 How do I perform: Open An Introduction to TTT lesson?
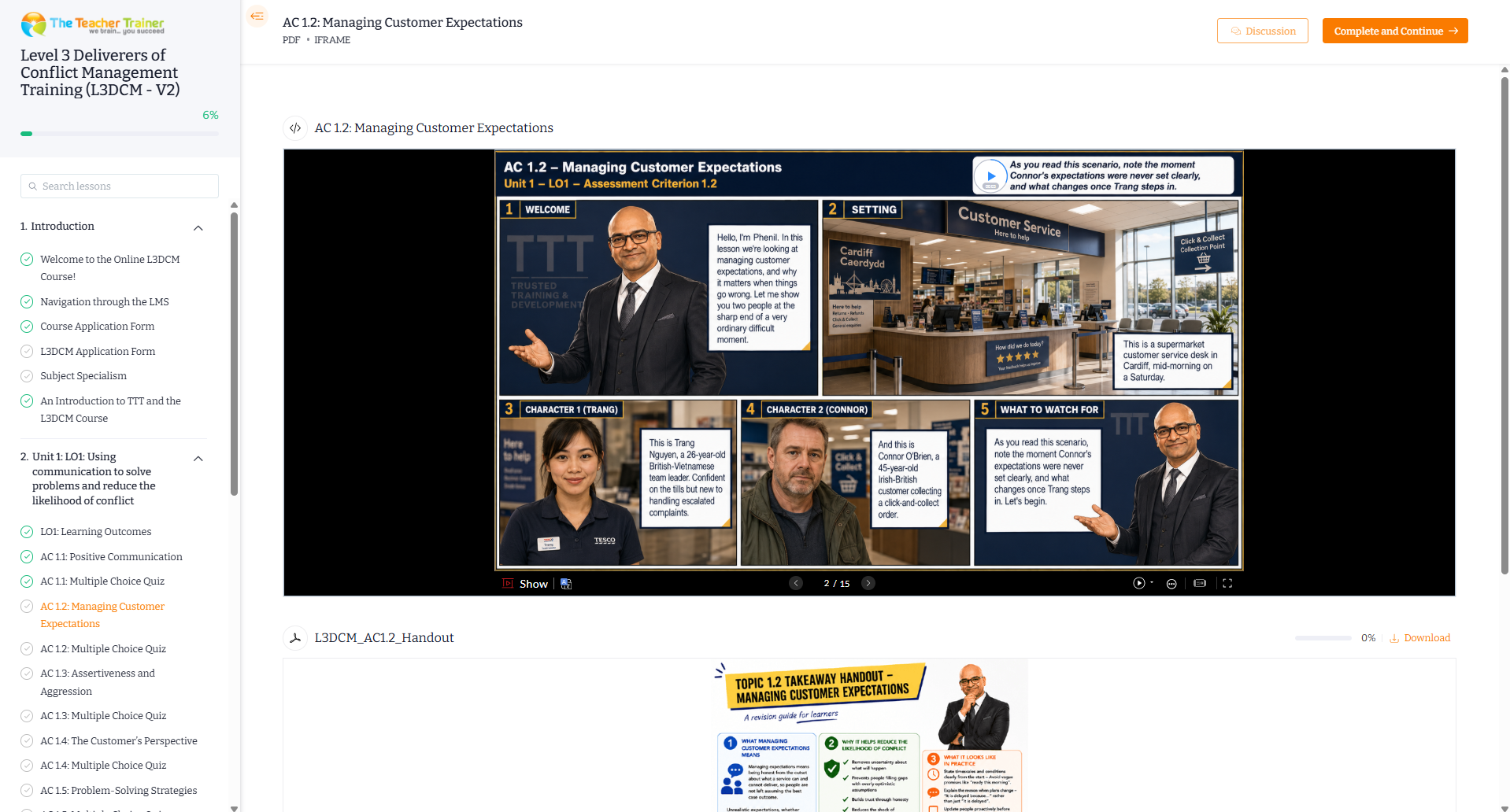pyautogui.click(x=110, y=409)
